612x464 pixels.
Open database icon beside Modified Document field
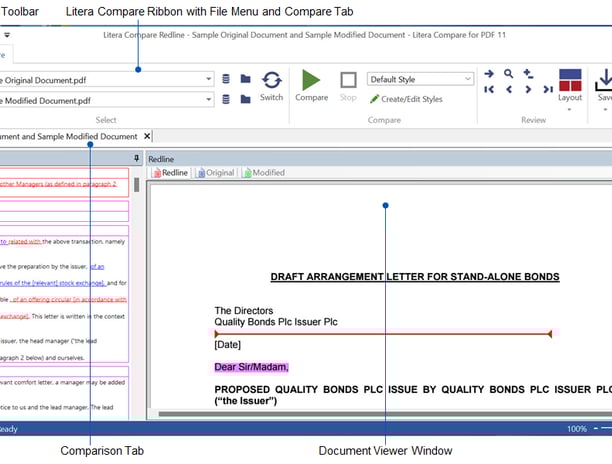226,99
